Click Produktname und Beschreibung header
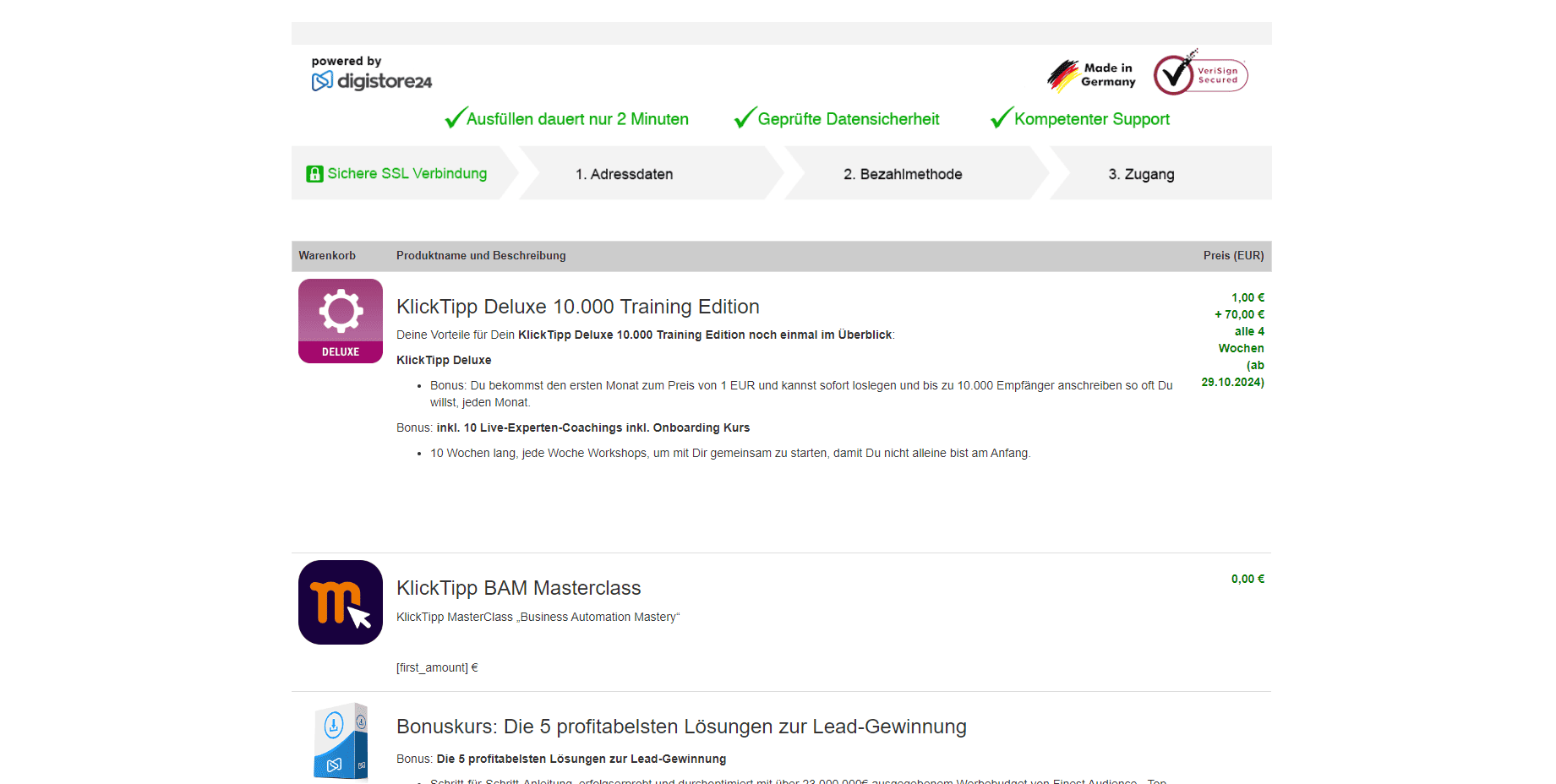The width and height of the screenshot is (1556, 784). coord(481,255)
